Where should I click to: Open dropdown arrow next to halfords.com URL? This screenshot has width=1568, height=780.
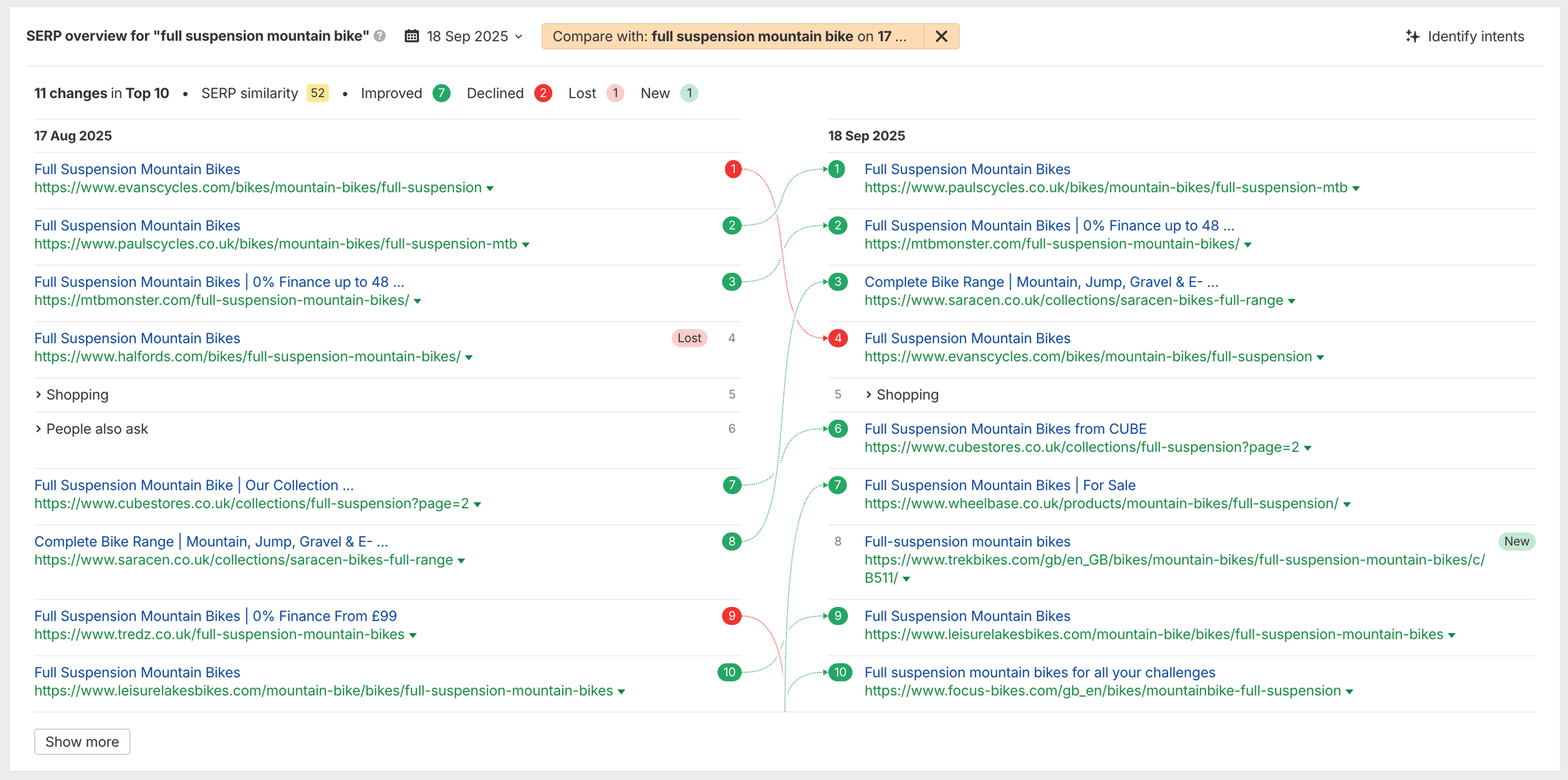click(x=469, y=358)
